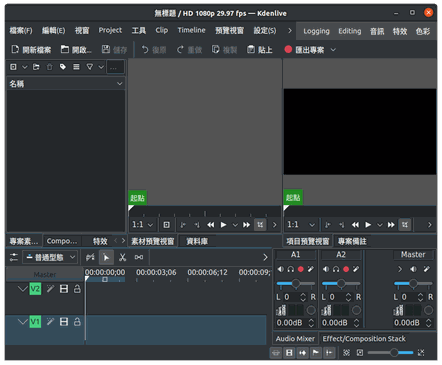442x365 pixels.
Task: Mute the A1 mixer channel
Action: click(x=281, y=269)
